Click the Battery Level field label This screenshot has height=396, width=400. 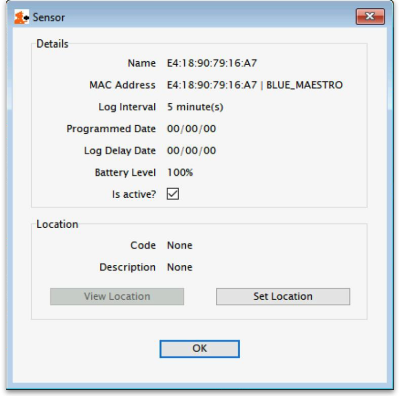pyautogui.click(x=125, y=172)
